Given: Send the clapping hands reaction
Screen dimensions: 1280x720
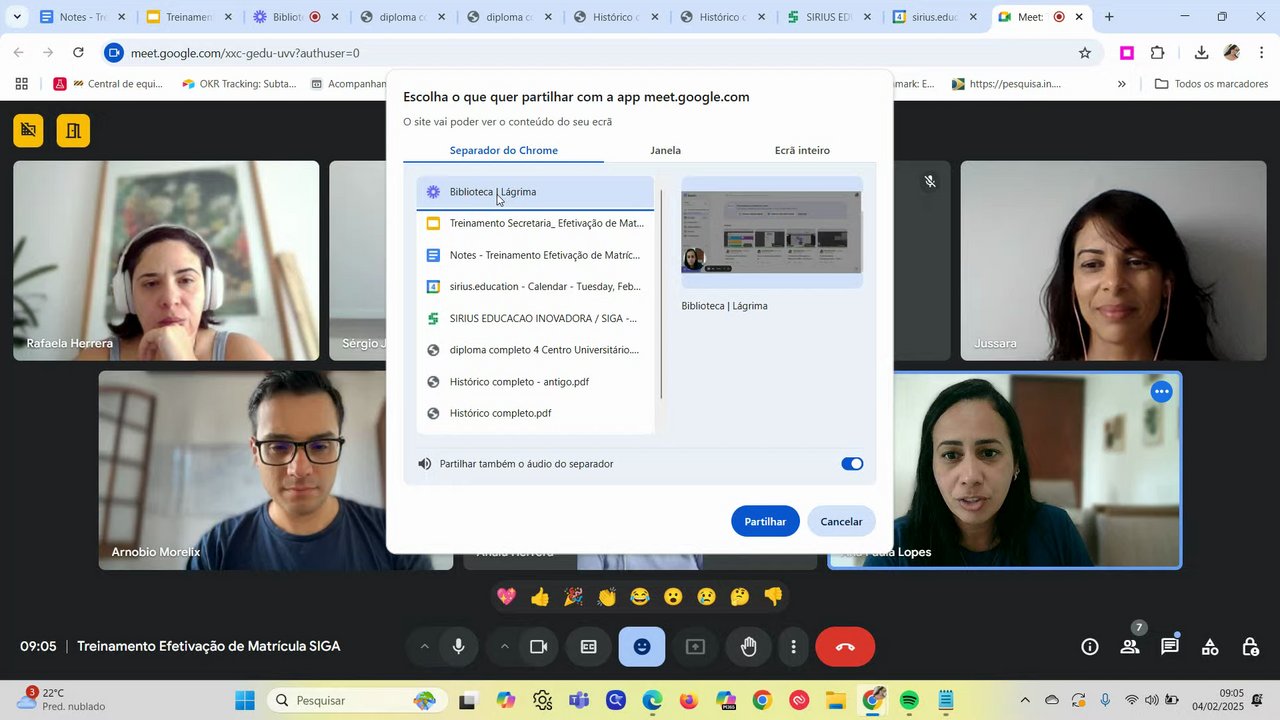Looking at the screenshot, I should click(x=607, y=597).
